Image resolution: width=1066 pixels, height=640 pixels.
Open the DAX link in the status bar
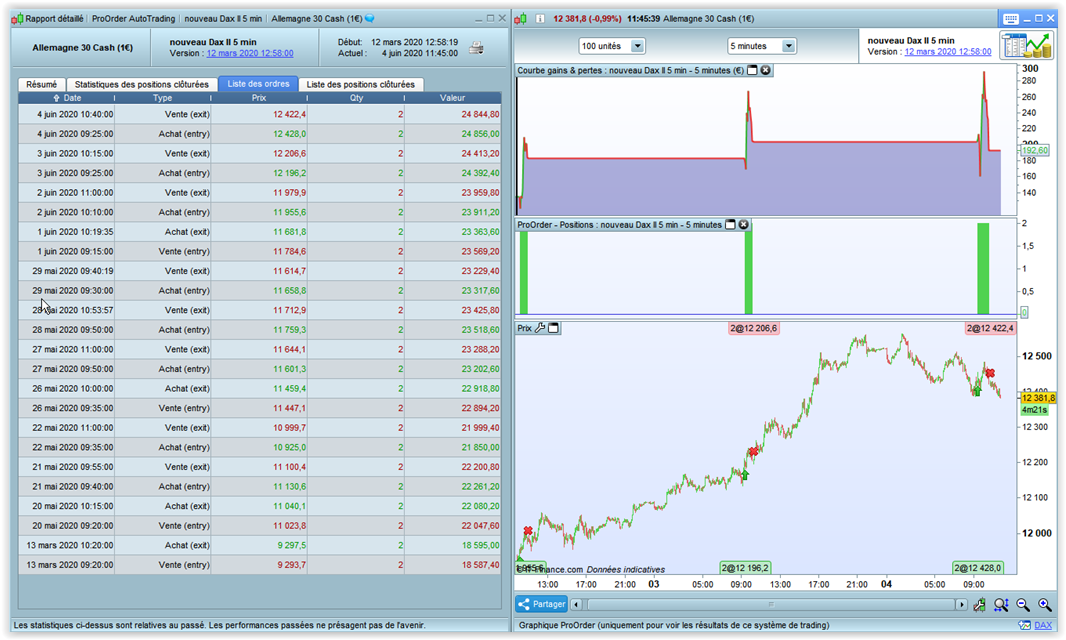click(x=1043, y=625)
